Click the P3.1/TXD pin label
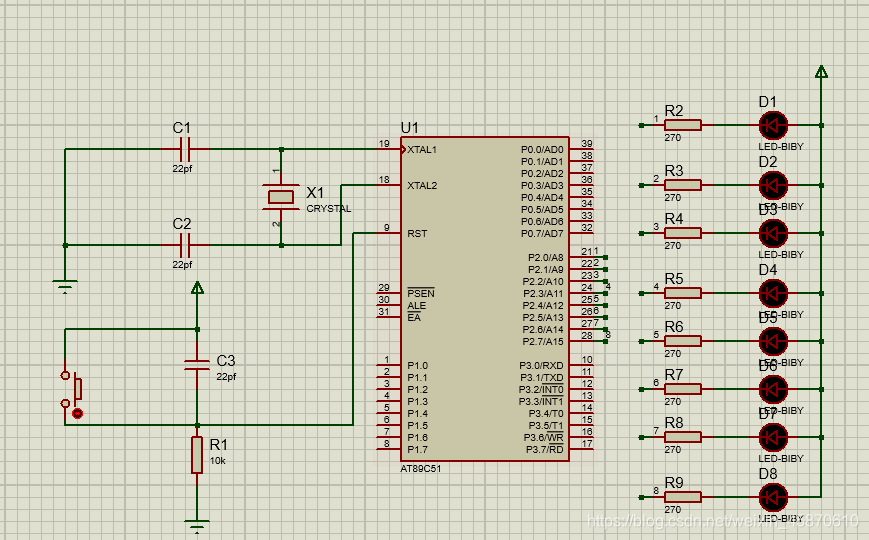 pyautogui.click(x=541, y=378)
